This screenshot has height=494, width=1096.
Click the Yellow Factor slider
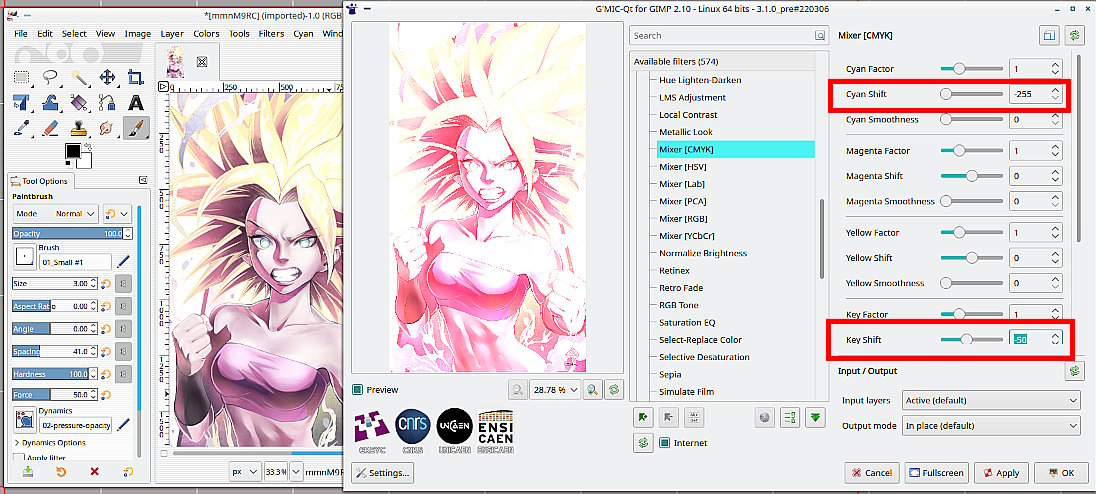pyautogui.click(x=972, y=232)
